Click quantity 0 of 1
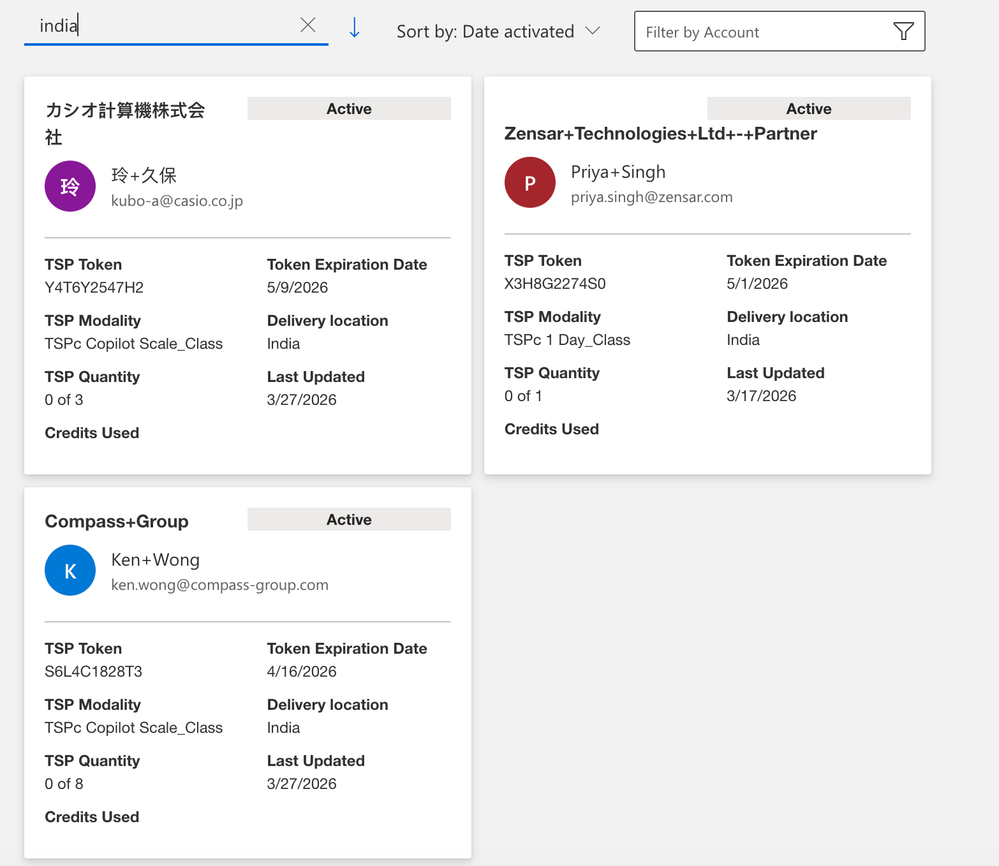 click(524, 396)
